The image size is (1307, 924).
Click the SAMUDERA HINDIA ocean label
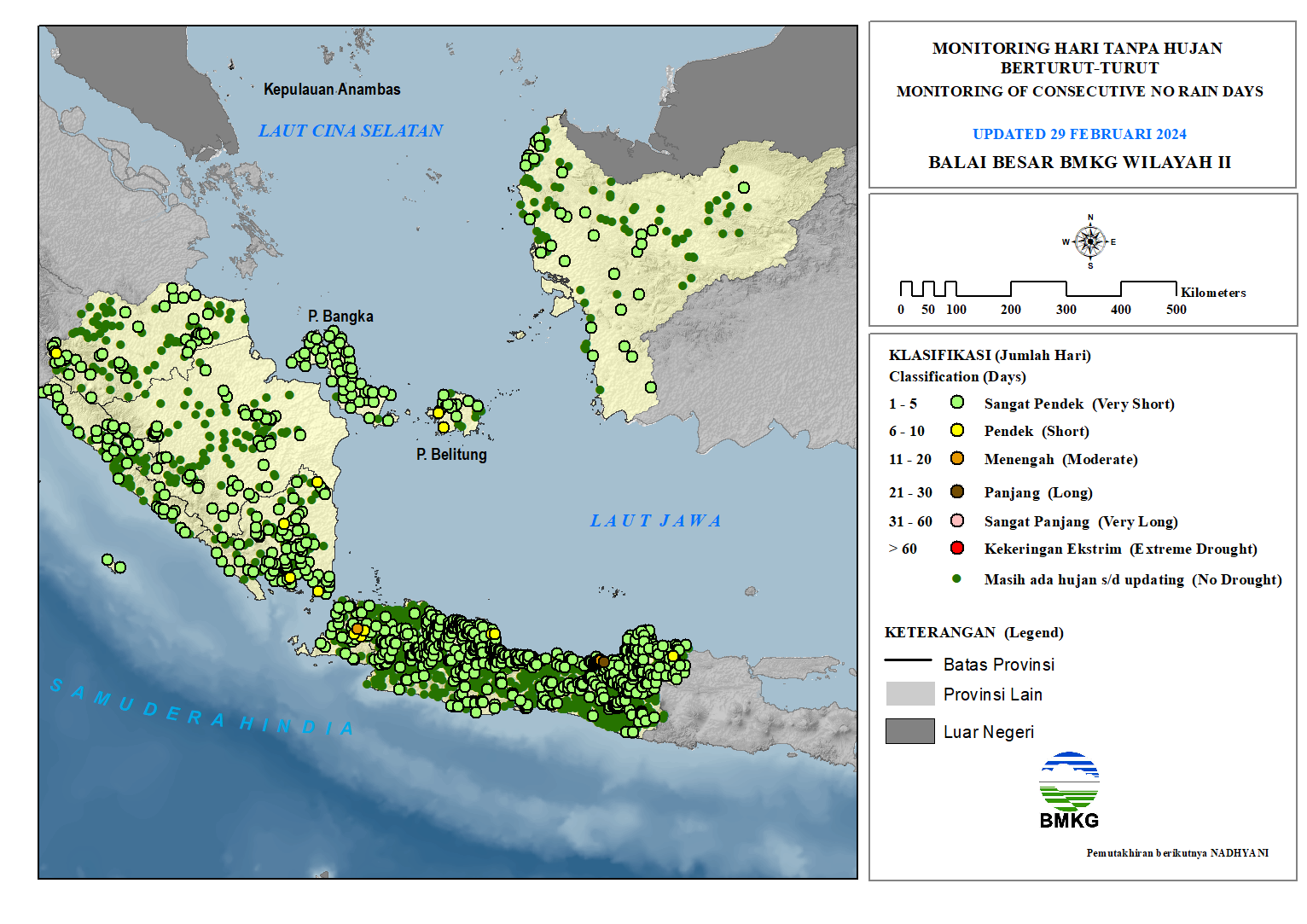click(x=201, y=707)
